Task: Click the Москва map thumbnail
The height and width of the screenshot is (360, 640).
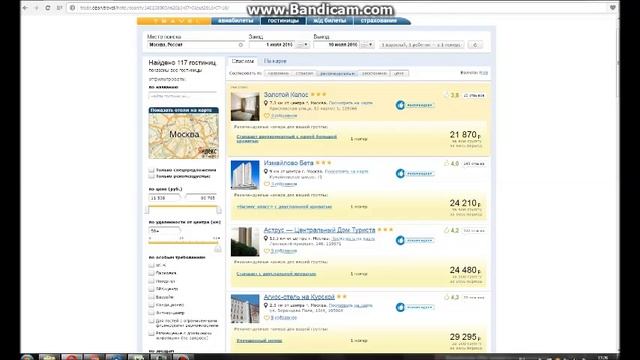Action: [184, 136]
